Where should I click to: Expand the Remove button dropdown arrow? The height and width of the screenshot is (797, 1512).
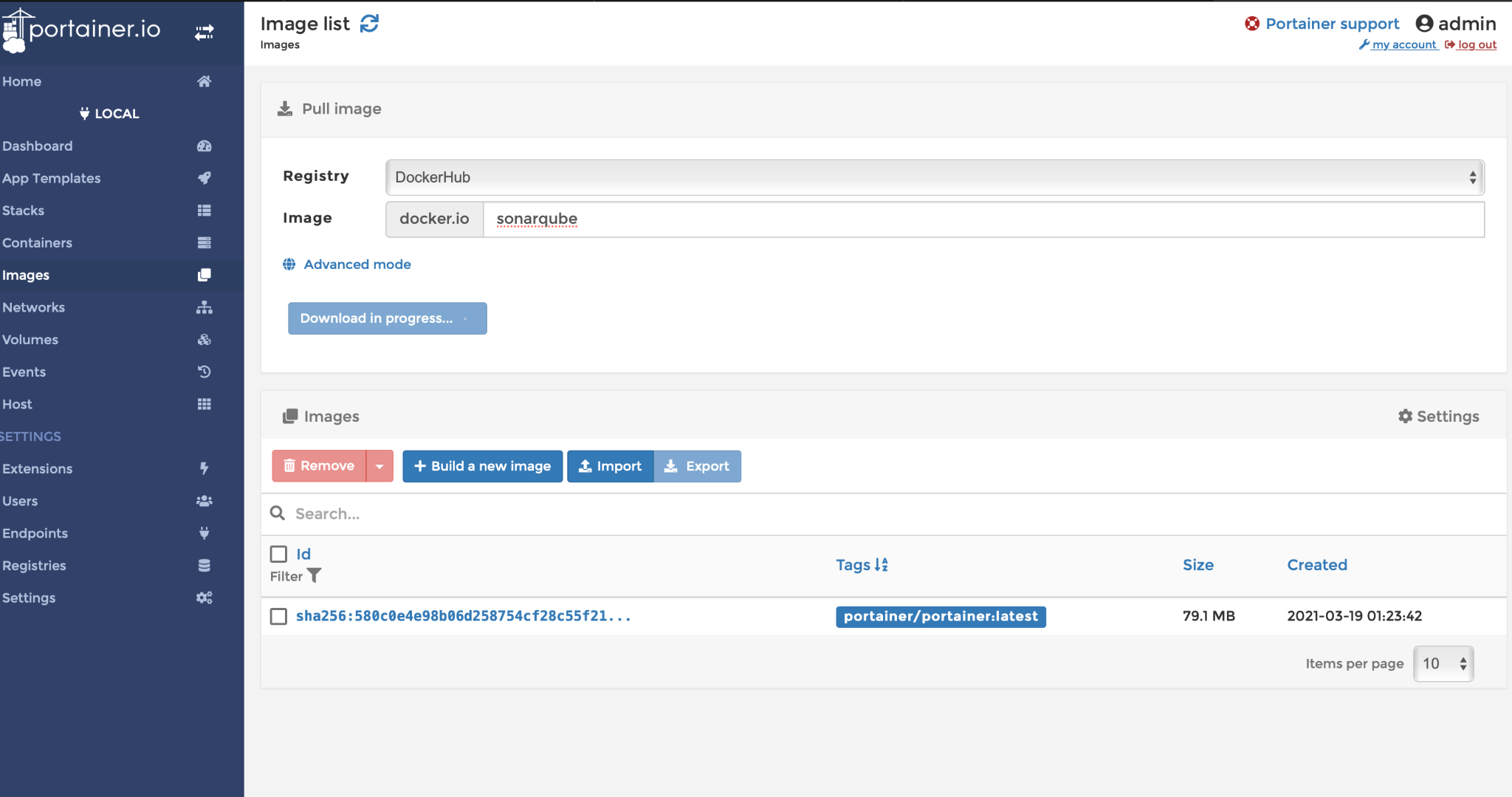point(379,466)
